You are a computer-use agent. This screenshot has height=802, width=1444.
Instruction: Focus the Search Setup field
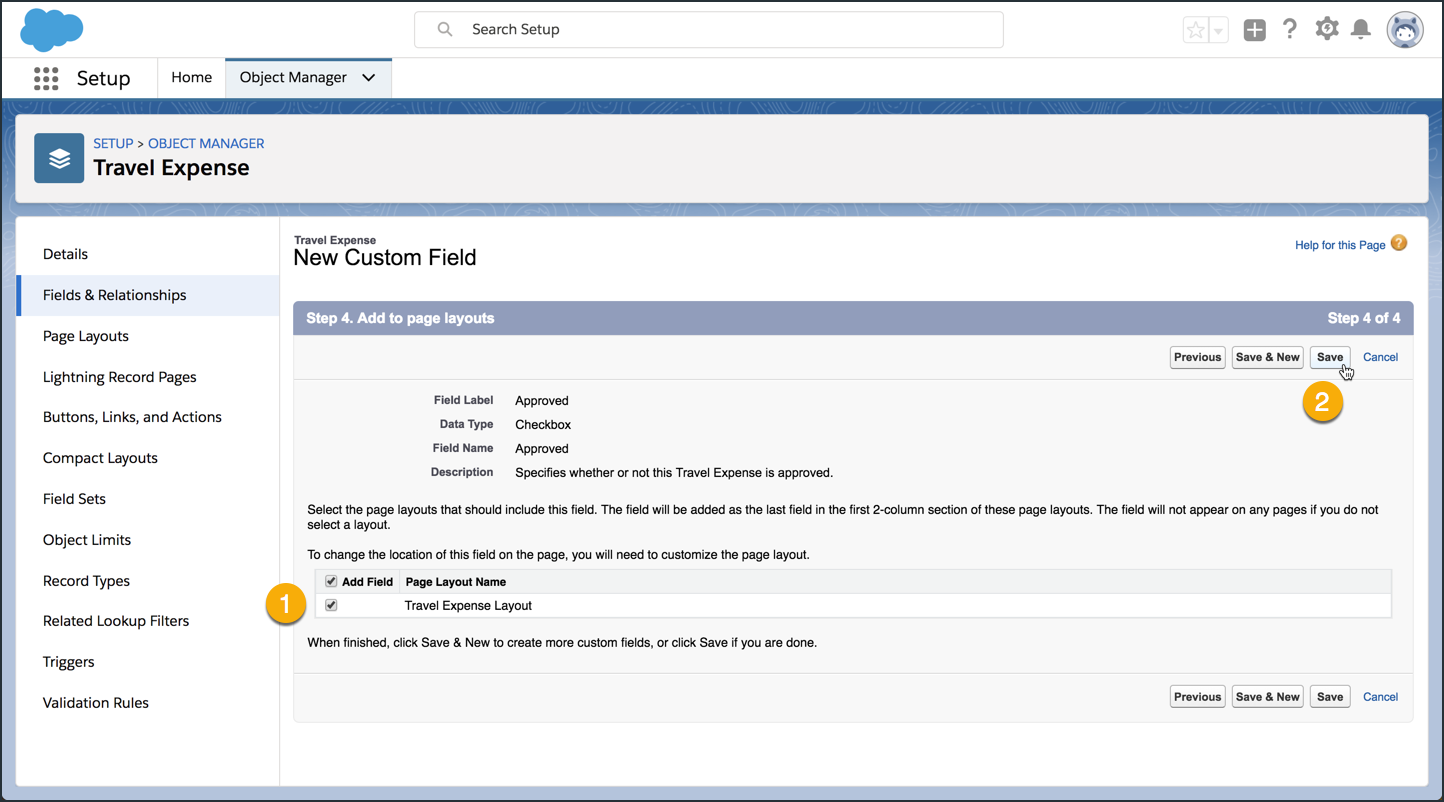tap(709, 30)
